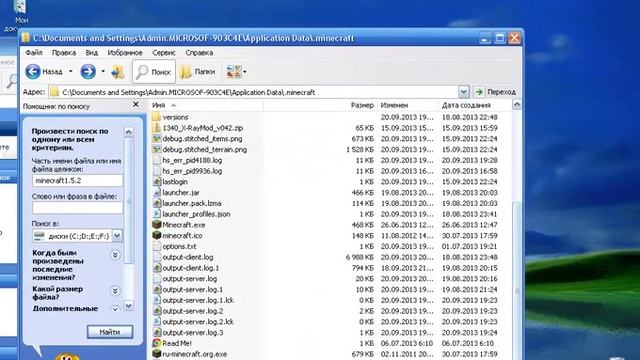Select output-server.log.2.lck file name
640x360 pixels.
coord(198,322)
